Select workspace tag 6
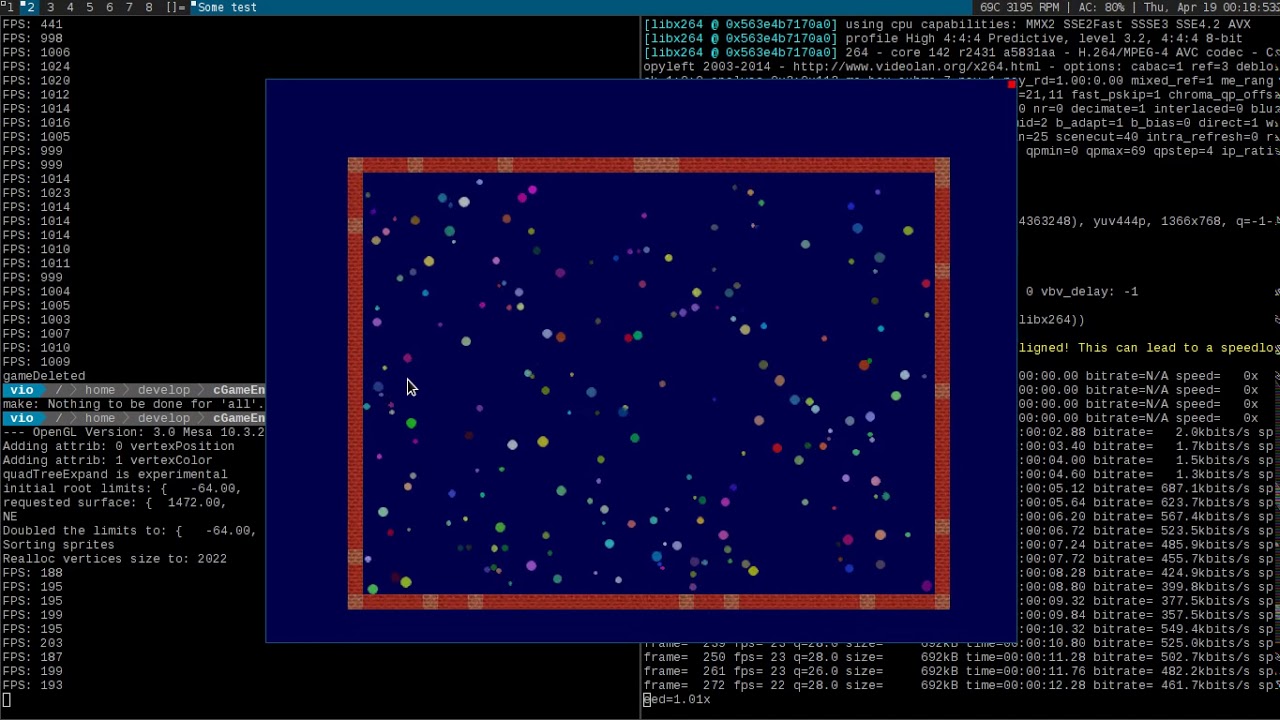This screenshot has width=1280, height=720. click(110, 7)
